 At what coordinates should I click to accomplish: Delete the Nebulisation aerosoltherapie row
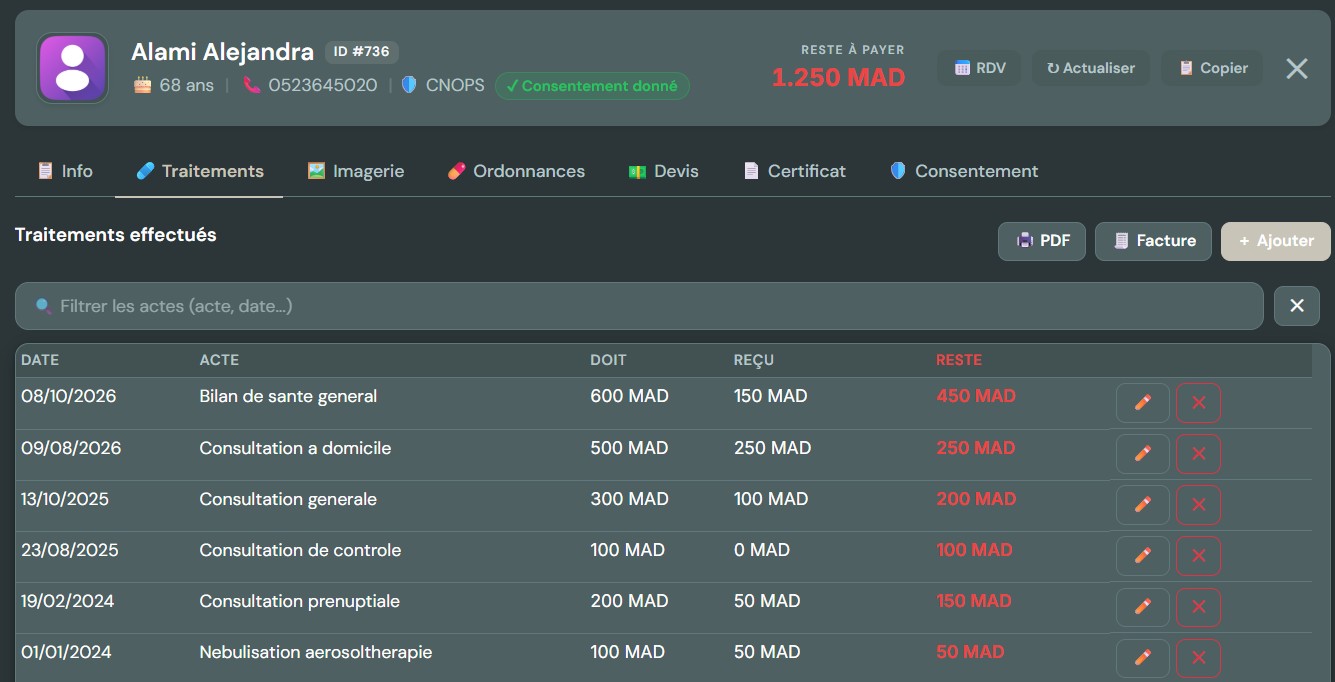click(x=1198, y=658)
